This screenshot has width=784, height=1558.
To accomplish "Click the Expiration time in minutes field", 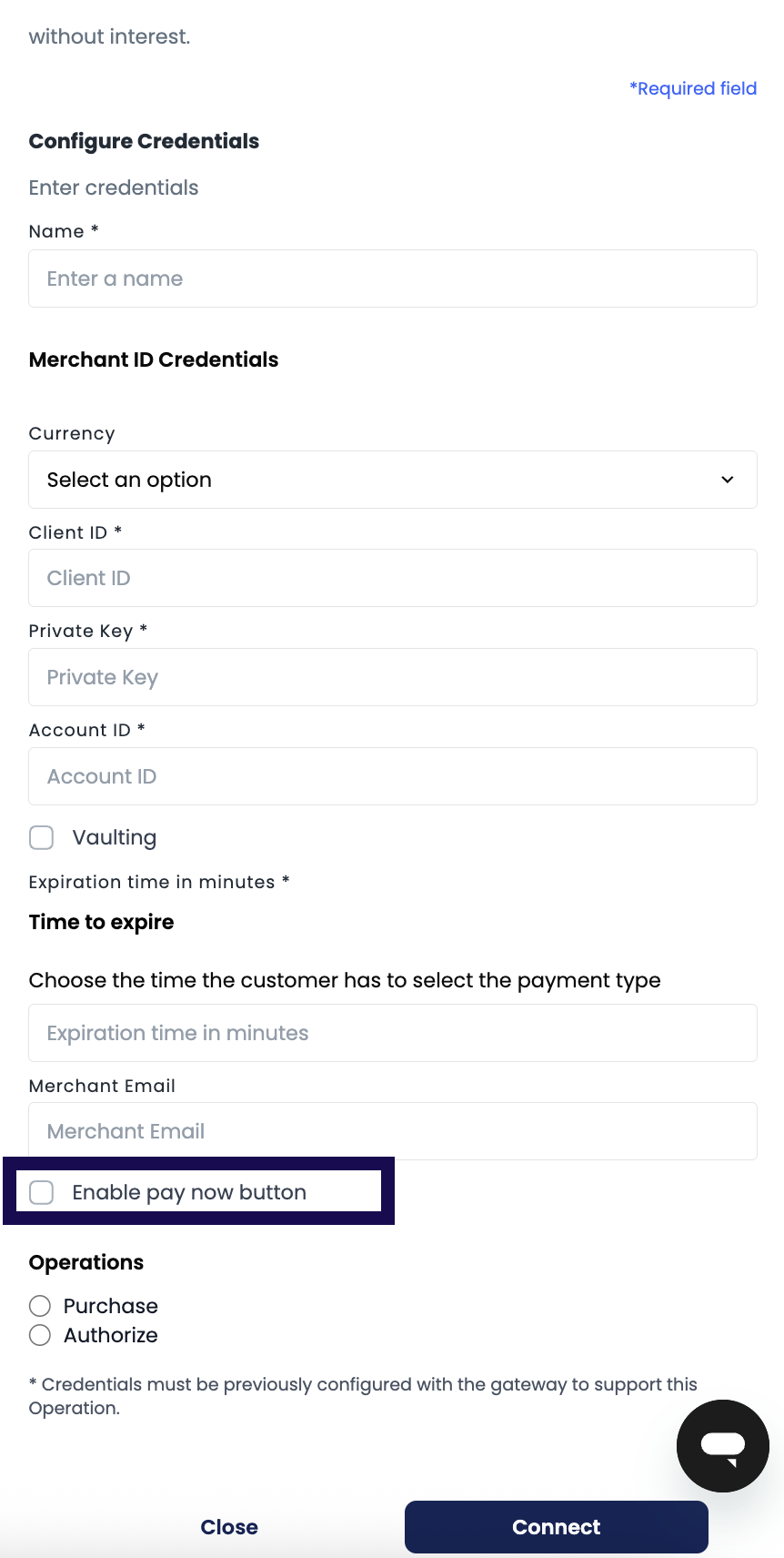I will (x=393, y=1033).
